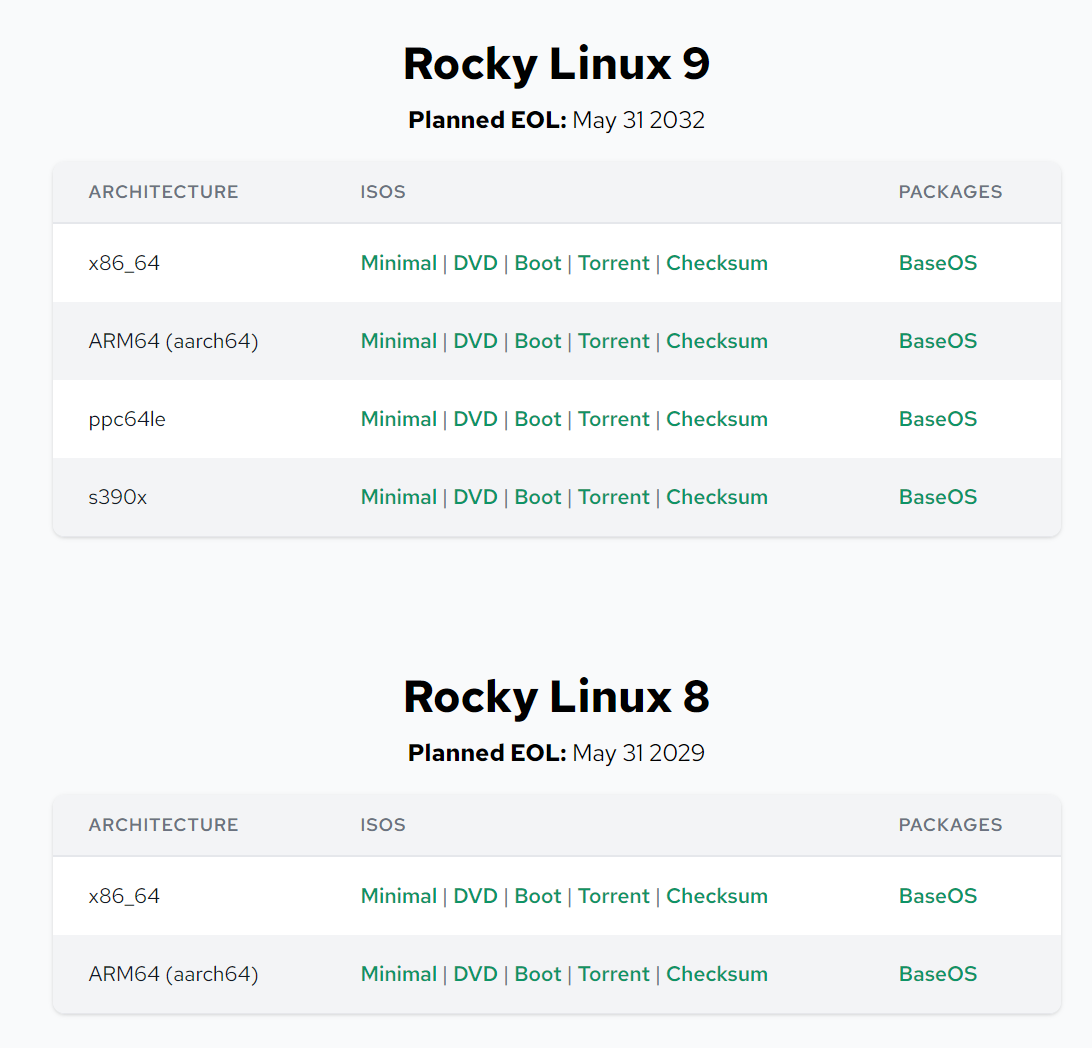Download the Minimal ISO for Rocky Linux 9 x86_64
The height and width of the screenshot is (1048, 1092).
click(398, 262)
